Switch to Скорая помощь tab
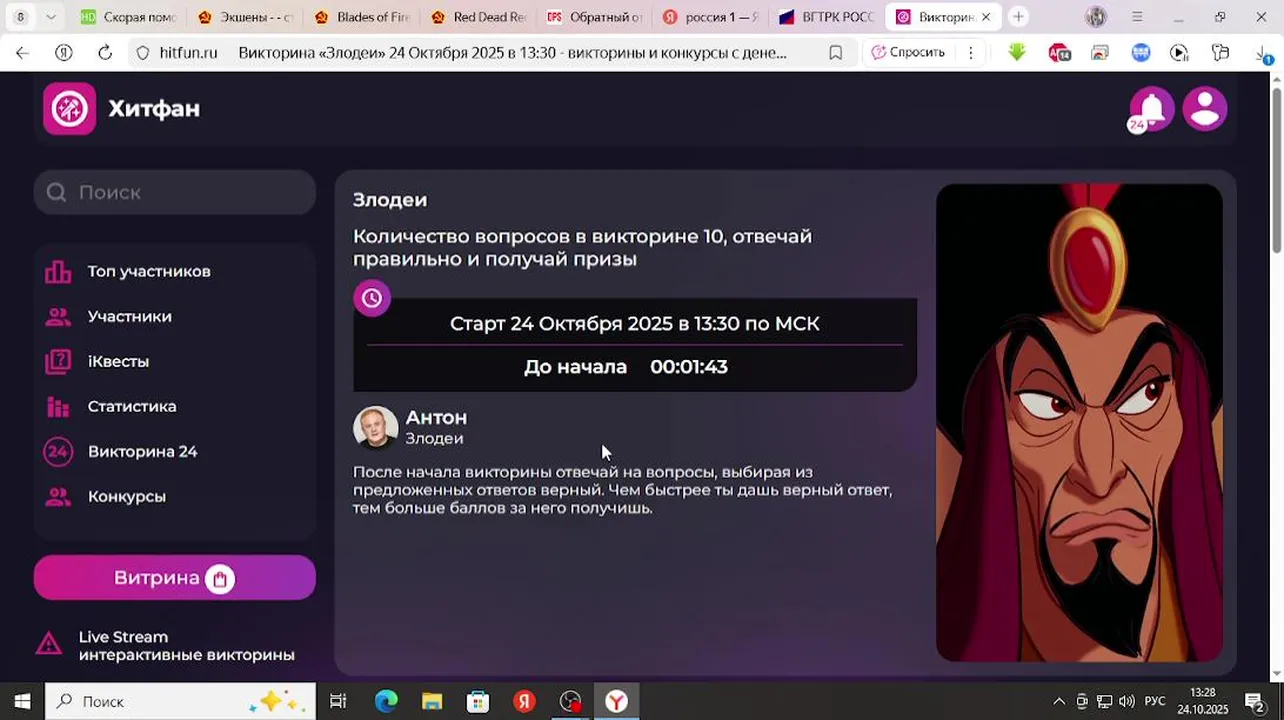The image size is (1284, 720). point(126,17)
